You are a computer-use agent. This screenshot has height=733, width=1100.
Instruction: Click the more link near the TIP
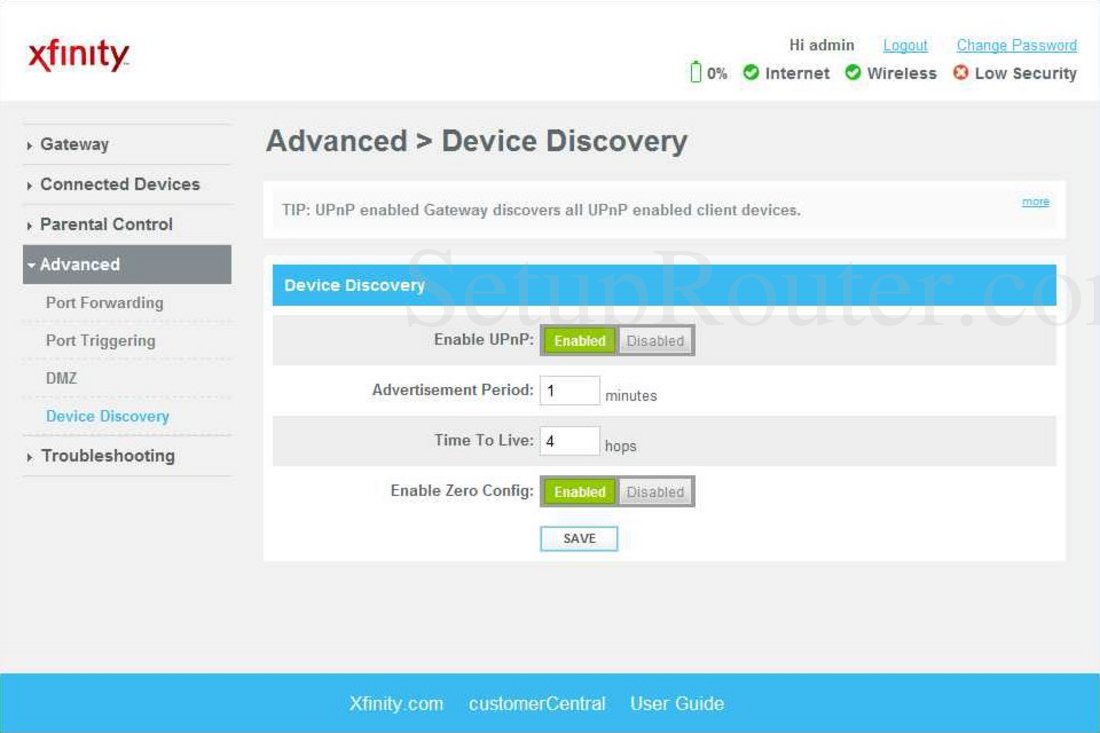1035,202
